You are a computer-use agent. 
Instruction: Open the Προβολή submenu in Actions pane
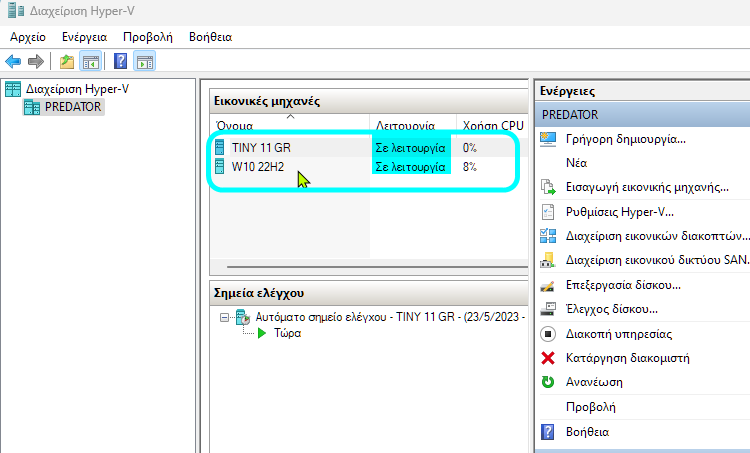(x=591, y=407)
